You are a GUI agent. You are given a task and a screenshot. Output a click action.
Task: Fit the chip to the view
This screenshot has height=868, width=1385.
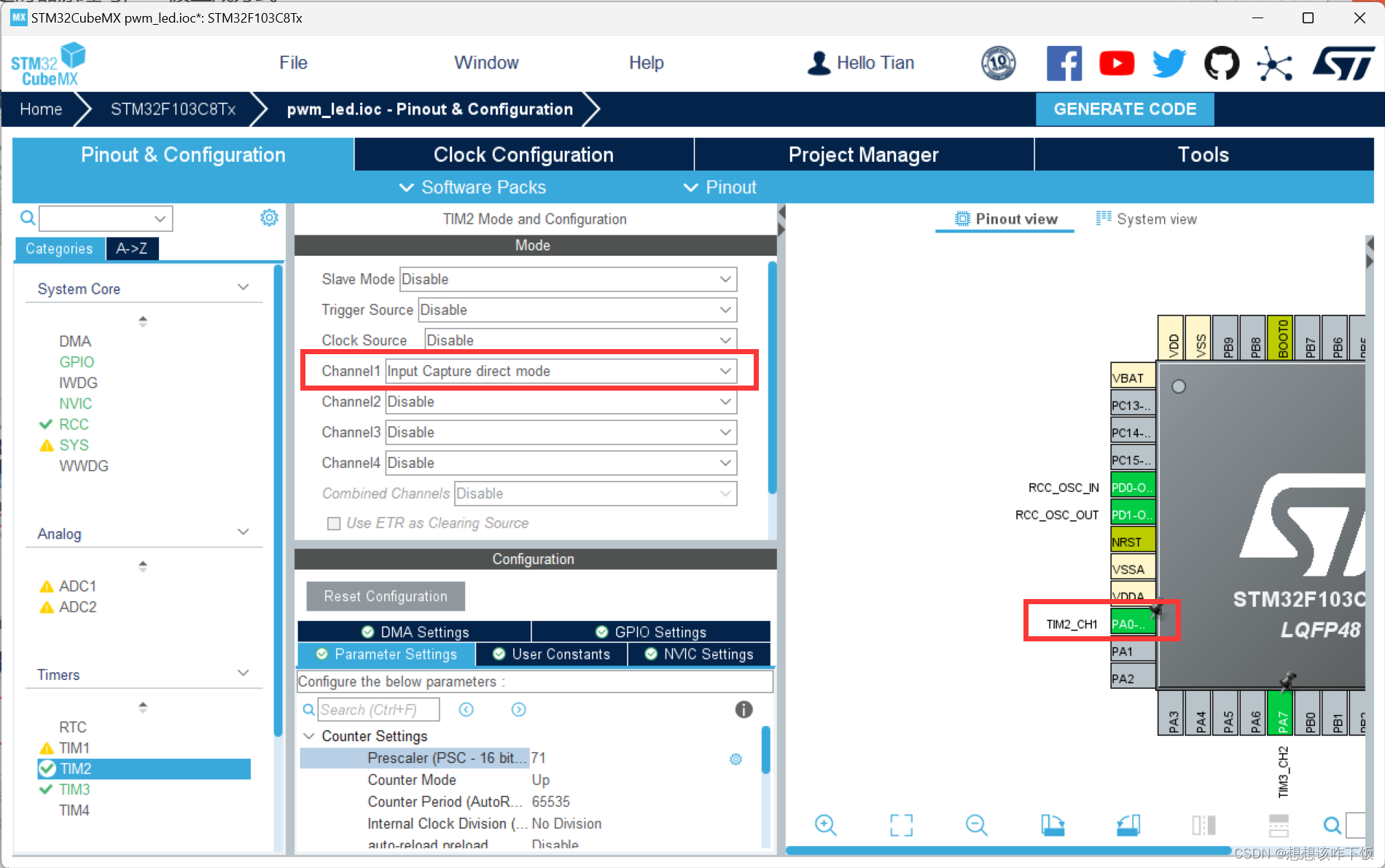tap(901, 825)
